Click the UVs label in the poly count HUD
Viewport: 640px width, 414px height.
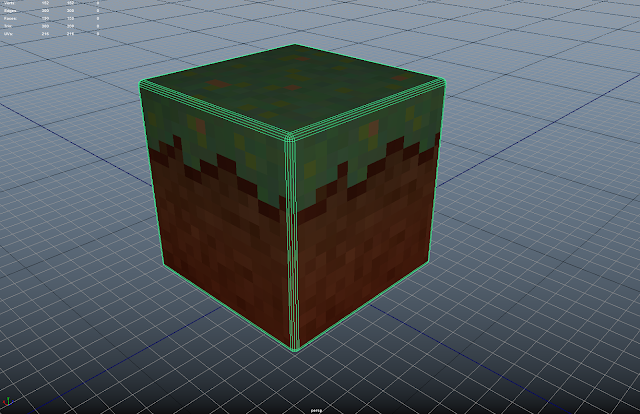tap(8, 33)
